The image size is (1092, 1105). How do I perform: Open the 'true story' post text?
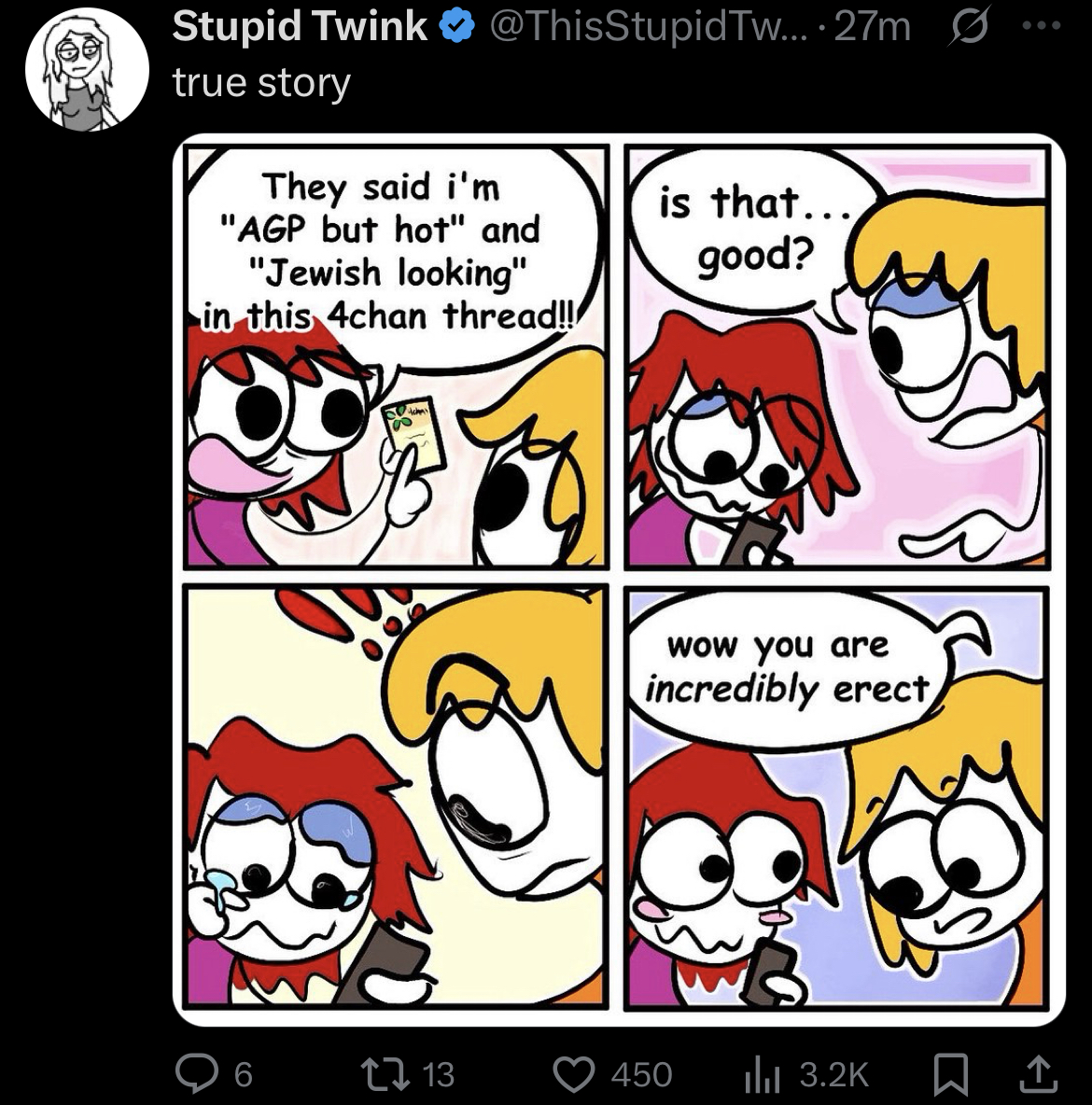tap(261, 82)
